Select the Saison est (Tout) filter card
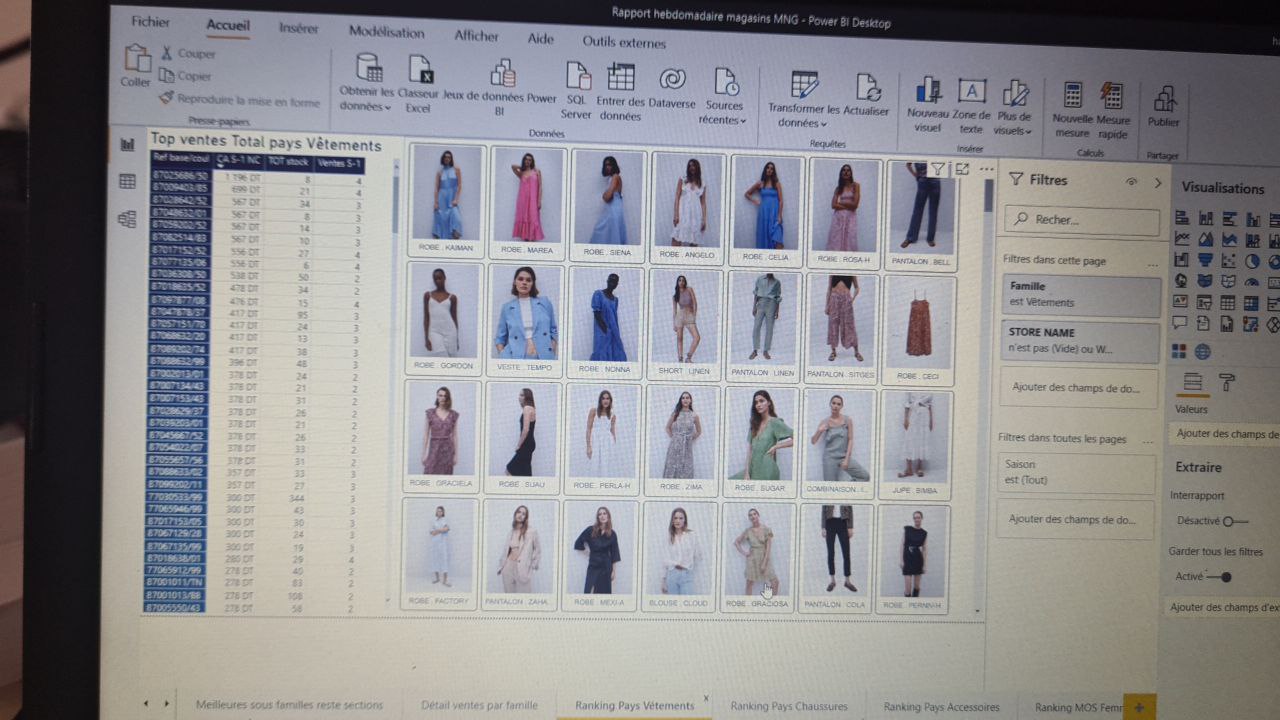Image resolution: width=1280 pixels, height=720 pixels. tap(1076, 472)
